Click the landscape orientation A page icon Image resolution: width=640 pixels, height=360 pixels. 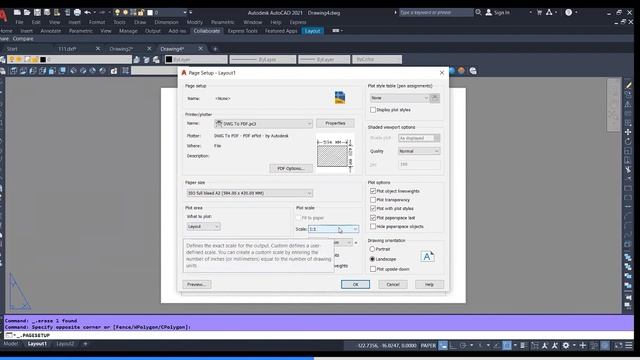pyautogui.click(x=427, y=256)
